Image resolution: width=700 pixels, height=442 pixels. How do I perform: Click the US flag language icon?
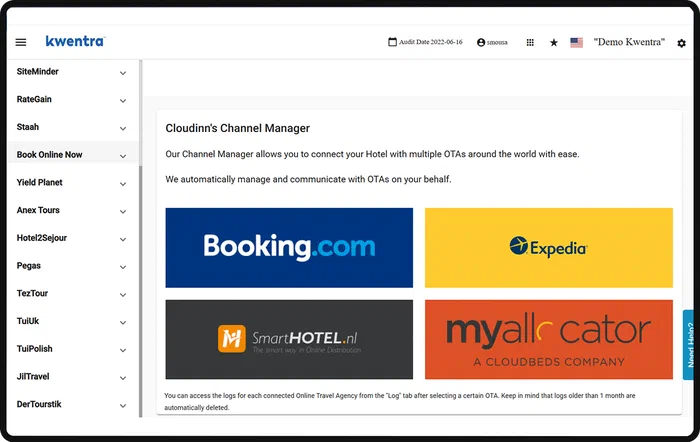click(x=576, y=42)
